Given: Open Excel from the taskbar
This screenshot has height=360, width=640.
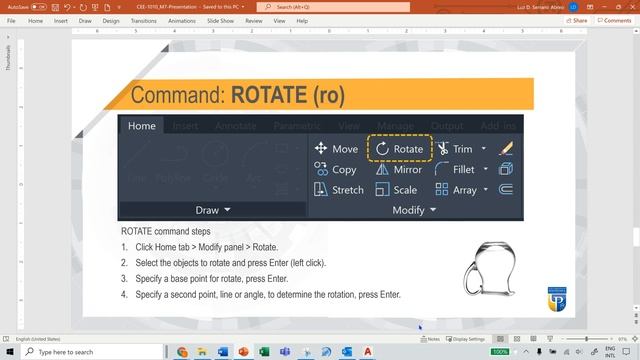Looking at the screenshot, I should point(264,351).
